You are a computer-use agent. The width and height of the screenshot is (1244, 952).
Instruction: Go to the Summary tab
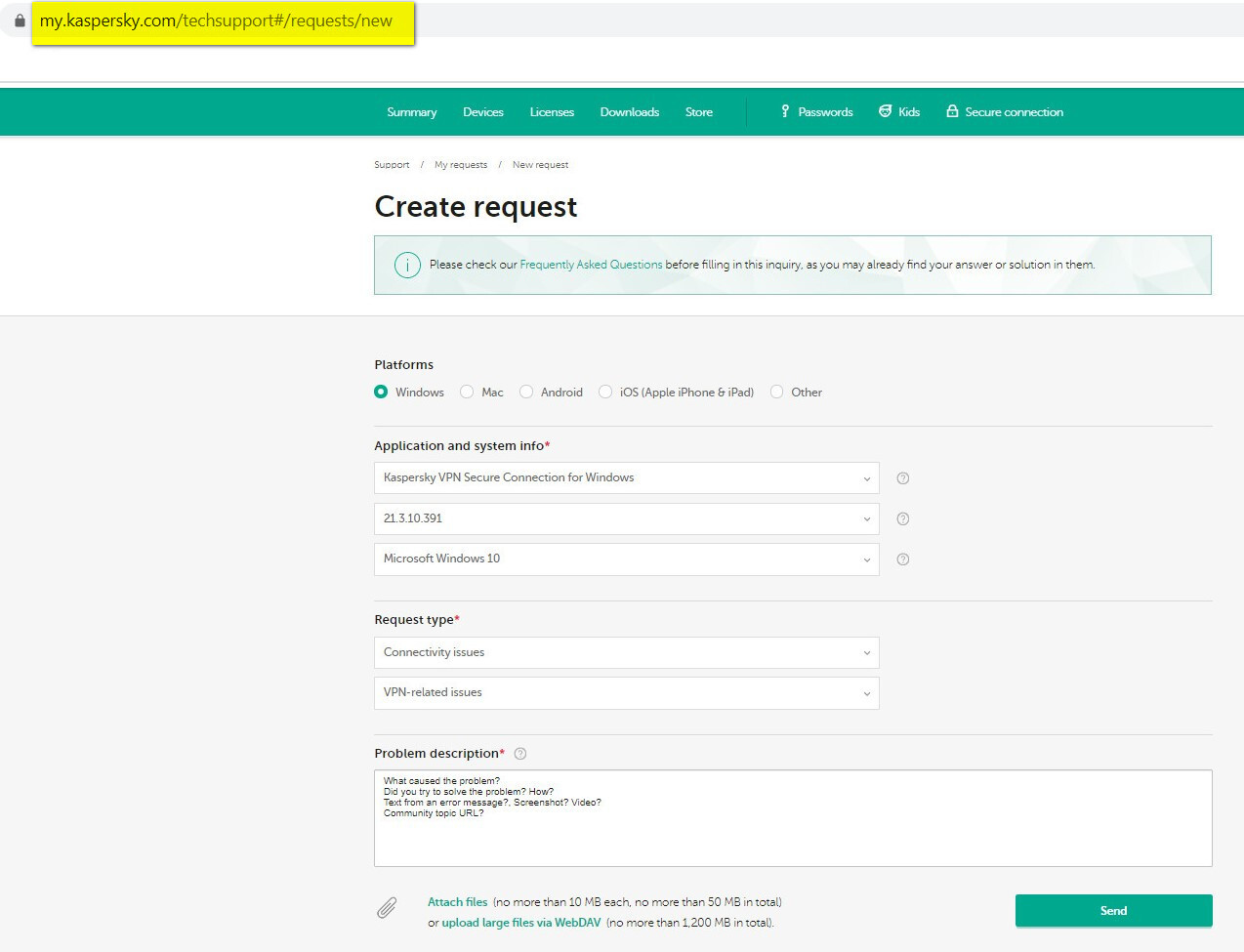click(x=412, y=112)
